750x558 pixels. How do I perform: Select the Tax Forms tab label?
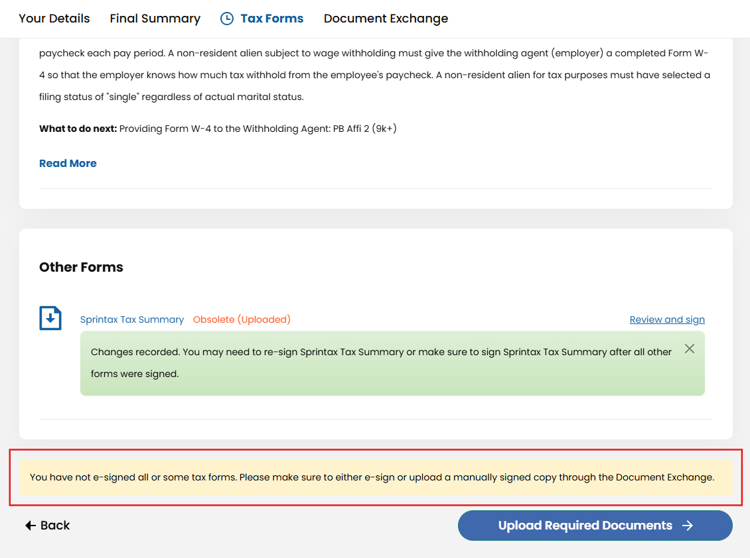[x=272, y=18]
